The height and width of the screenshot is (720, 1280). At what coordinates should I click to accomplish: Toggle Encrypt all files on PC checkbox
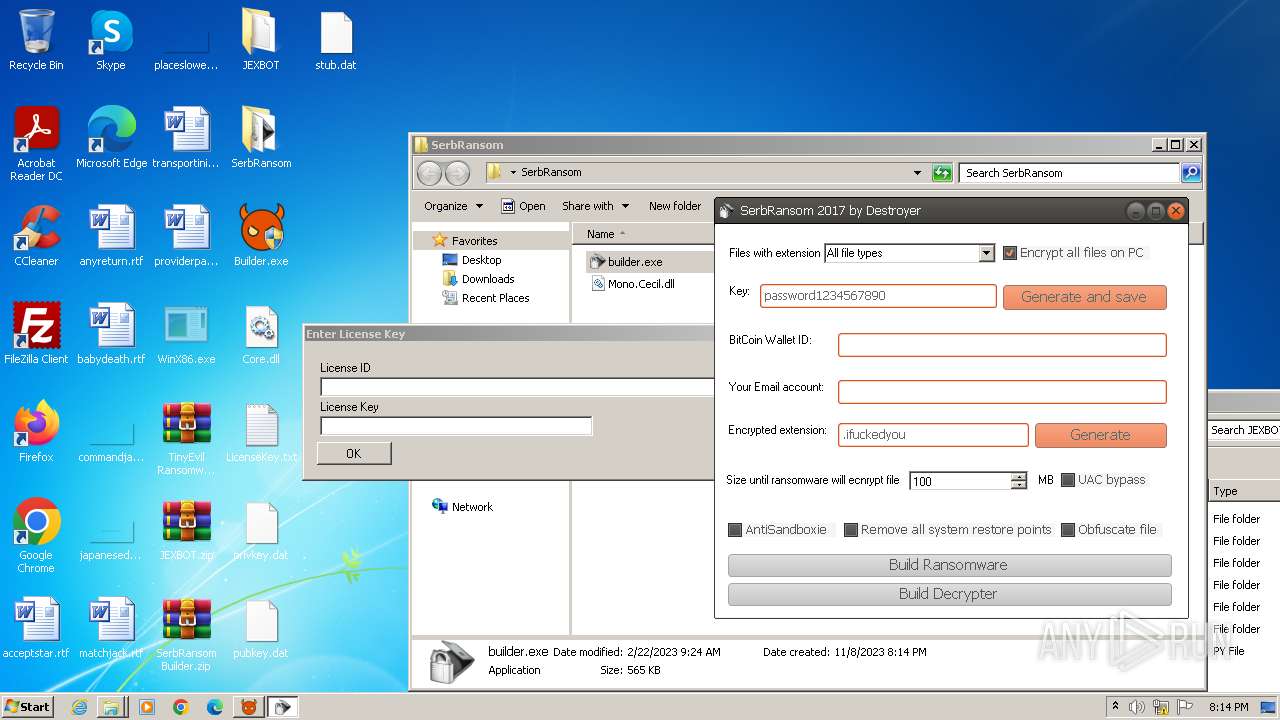[1010, 253]
